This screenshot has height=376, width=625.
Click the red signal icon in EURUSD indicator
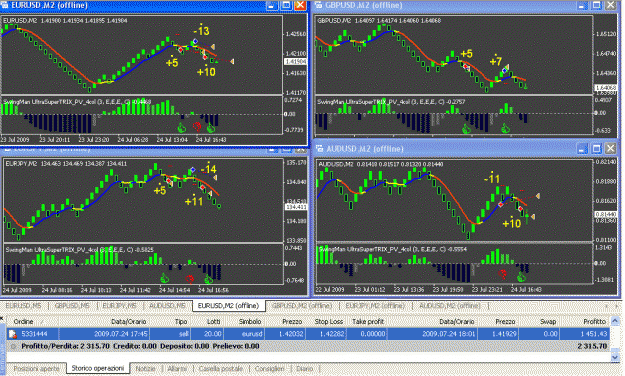click(197, 127)
